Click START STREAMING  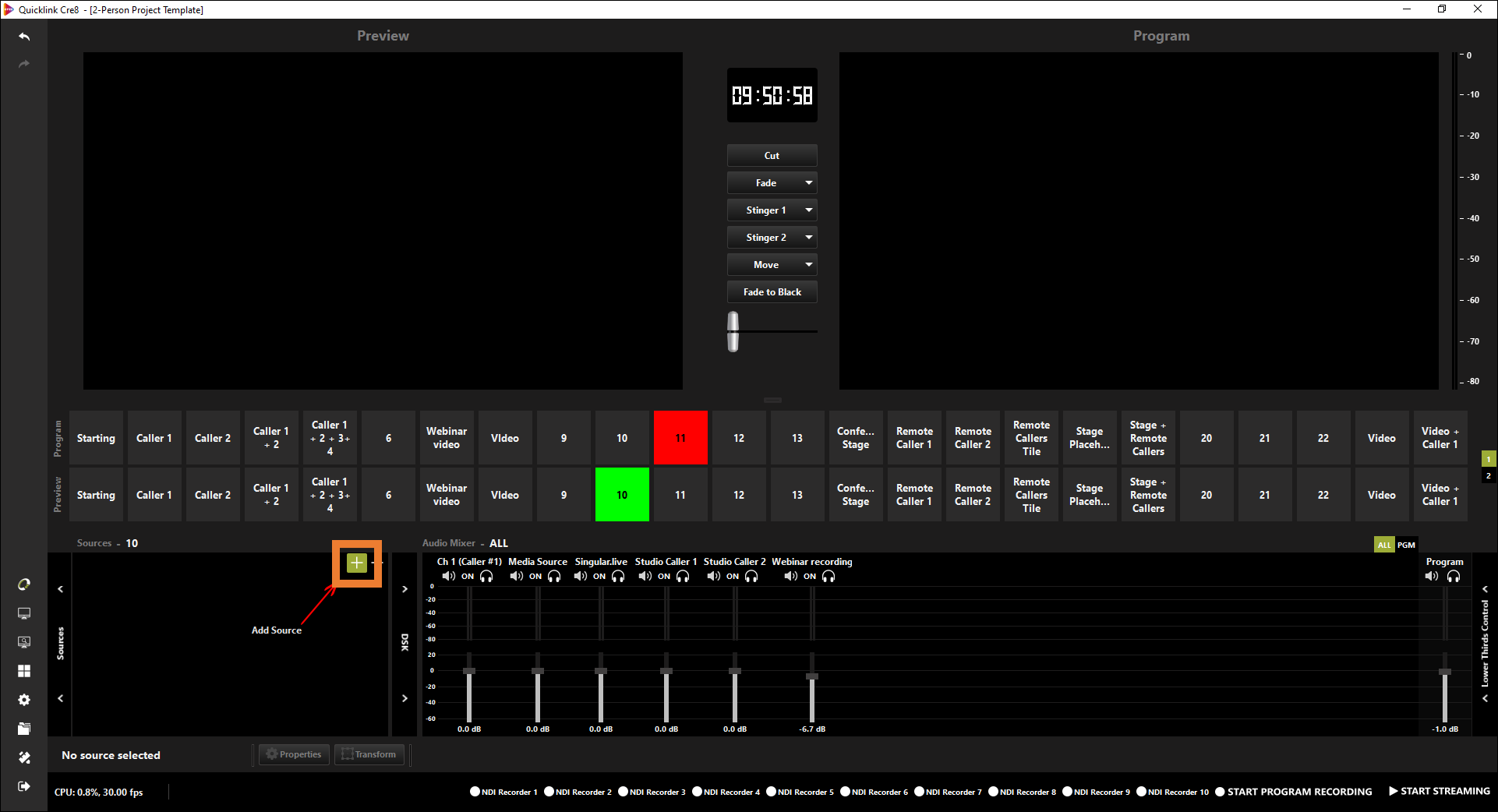pyautogui.click(x=1439, y=791)
